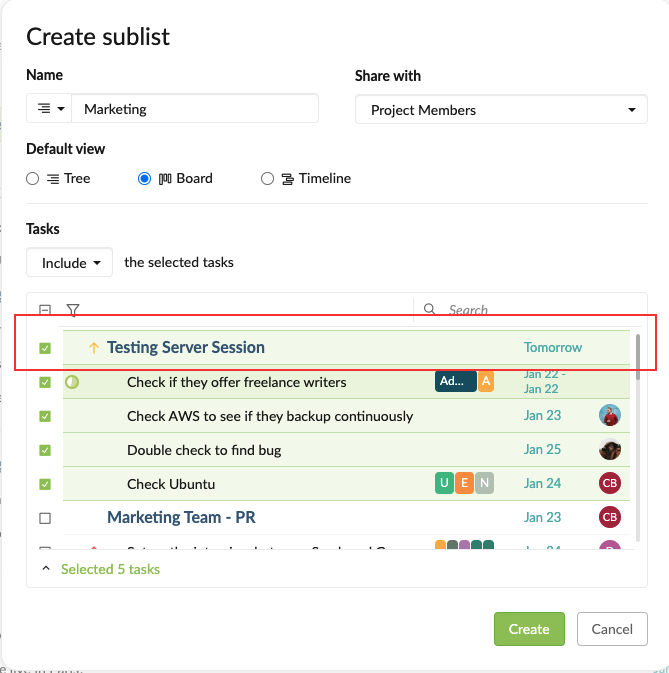The image size is (669, 673).
Task: Open the Include tasks dropdown
Action: tap(70, 262)
